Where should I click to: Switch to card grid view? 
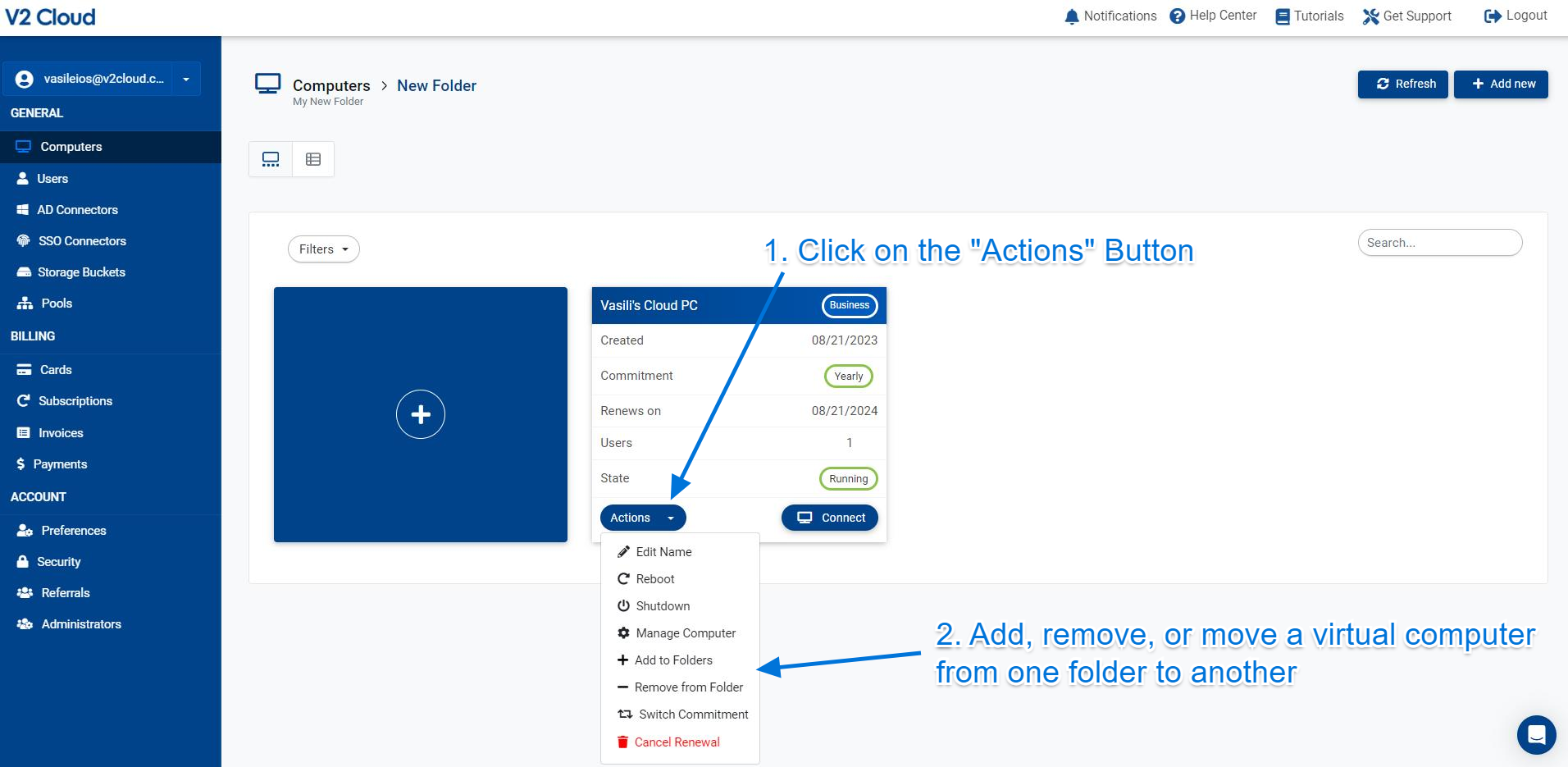coord(271,159)
